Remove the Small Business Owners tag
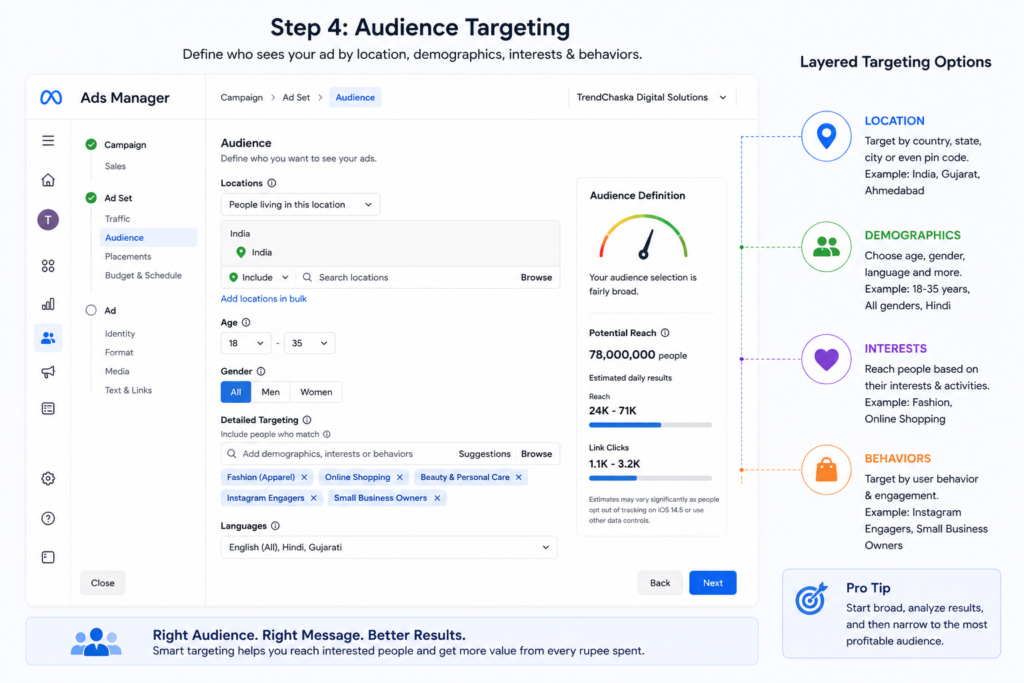Screen dimensions: 1024x683 click(x=438, y=498)
